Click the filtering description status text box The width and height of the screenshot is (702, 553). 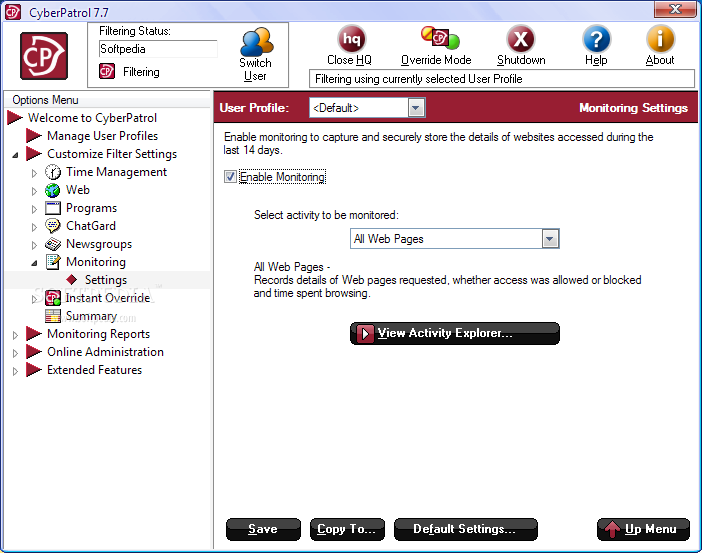[x=501, y=79]
